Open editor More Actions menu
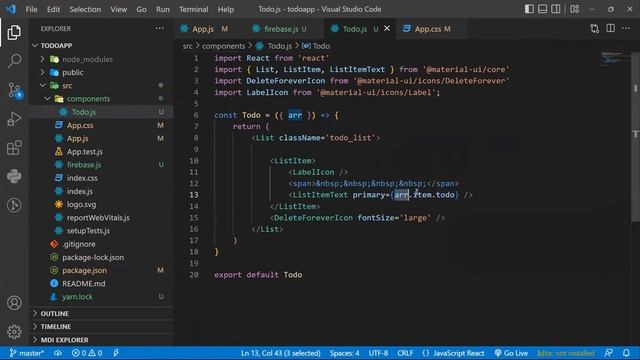 626,29
